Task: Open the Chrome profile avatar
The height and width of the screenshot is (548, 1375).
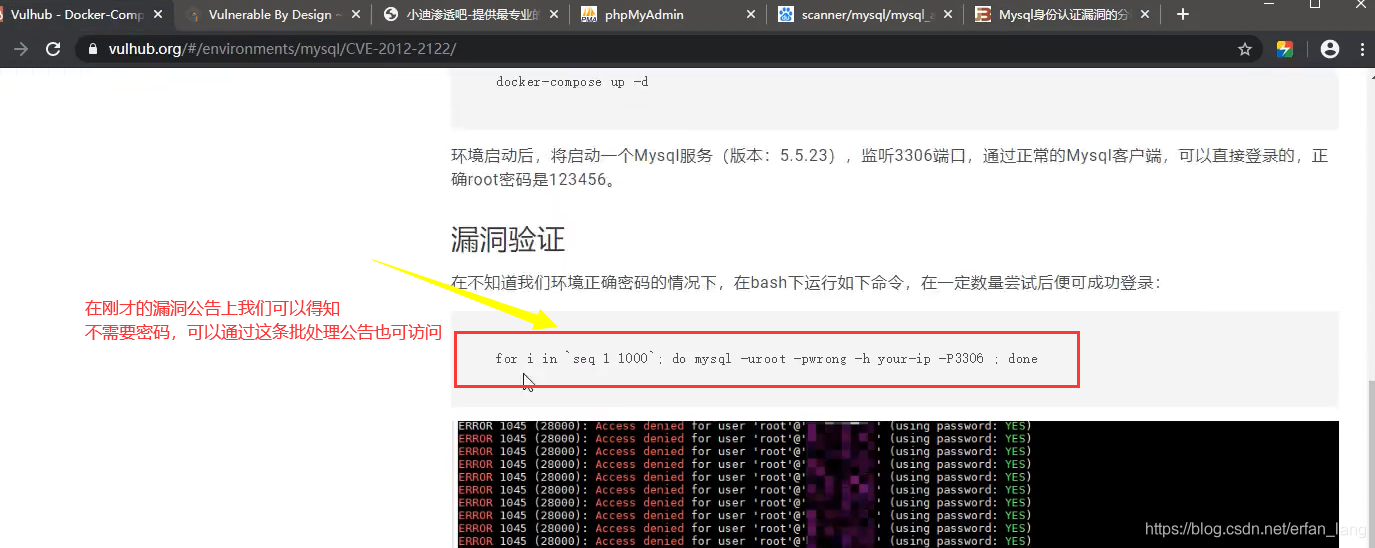Action: 1329,49
